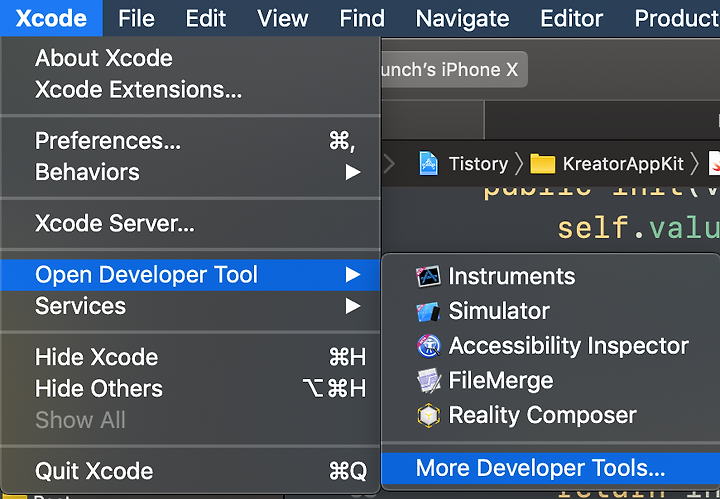Click the Swift file icon in jump bar
This screenshot has width=720, height=499.
click(x=714, y=164)
